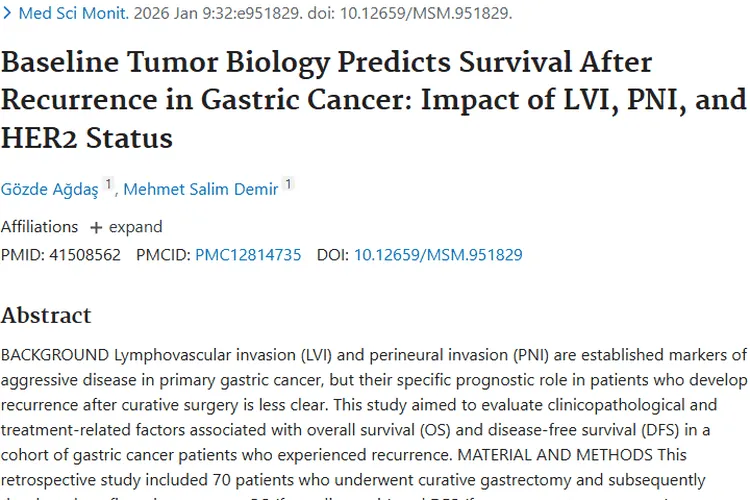The image size is (750, 500).
Task: Click the plus icon beside Affiliations
Action: click(x=96, y=227)
